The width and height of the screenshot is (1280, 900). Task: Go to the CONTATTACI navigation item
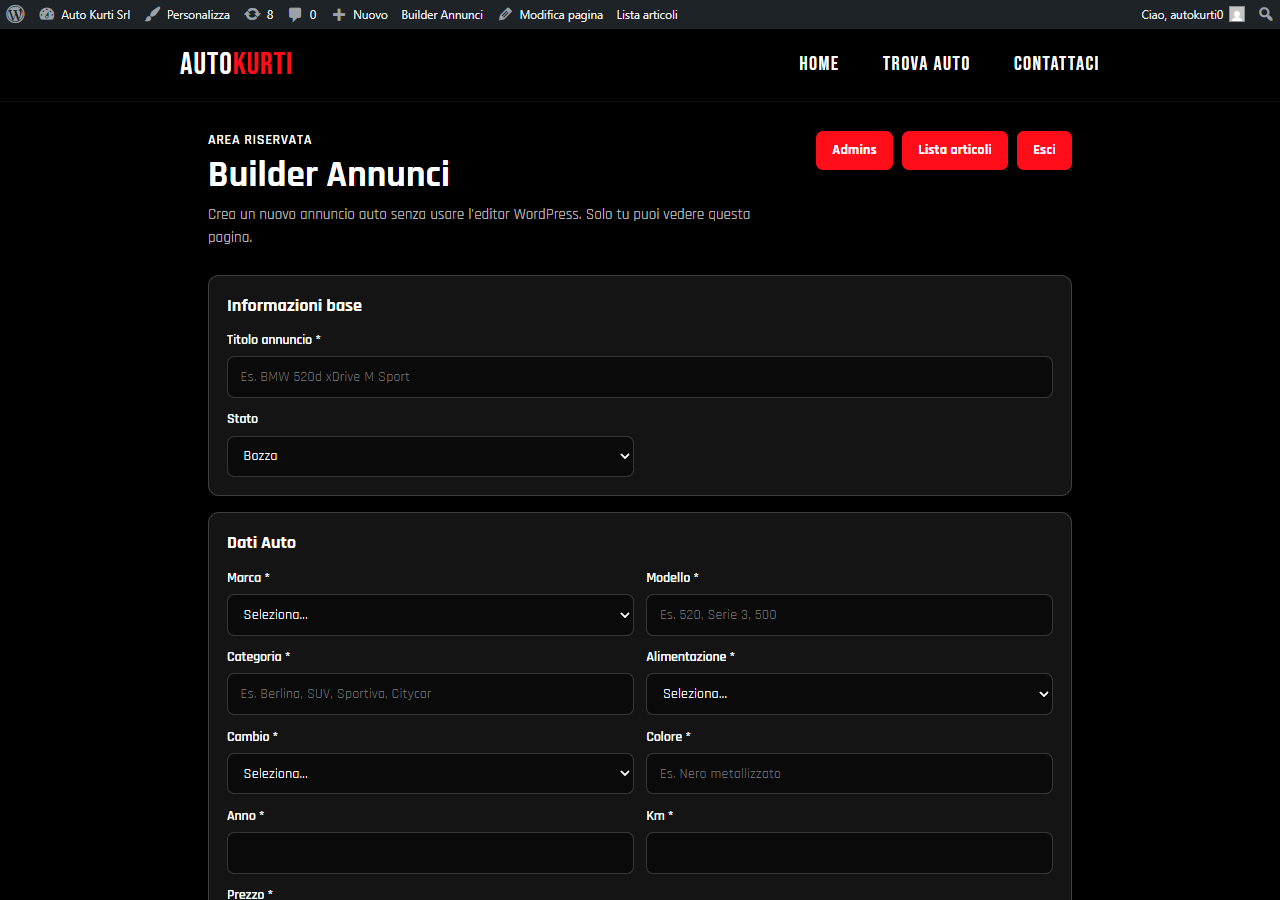coord(1056,64)
